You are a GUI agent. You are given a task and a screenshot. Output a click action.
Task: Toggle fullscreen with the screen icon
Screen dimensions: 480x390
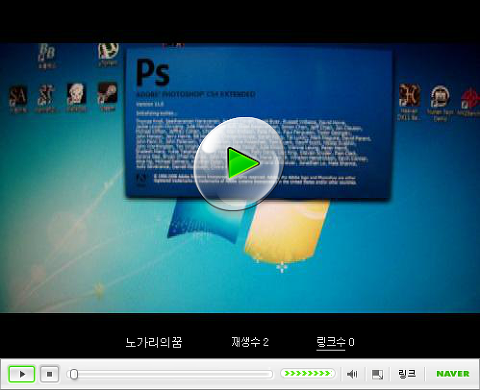(377, 374)
